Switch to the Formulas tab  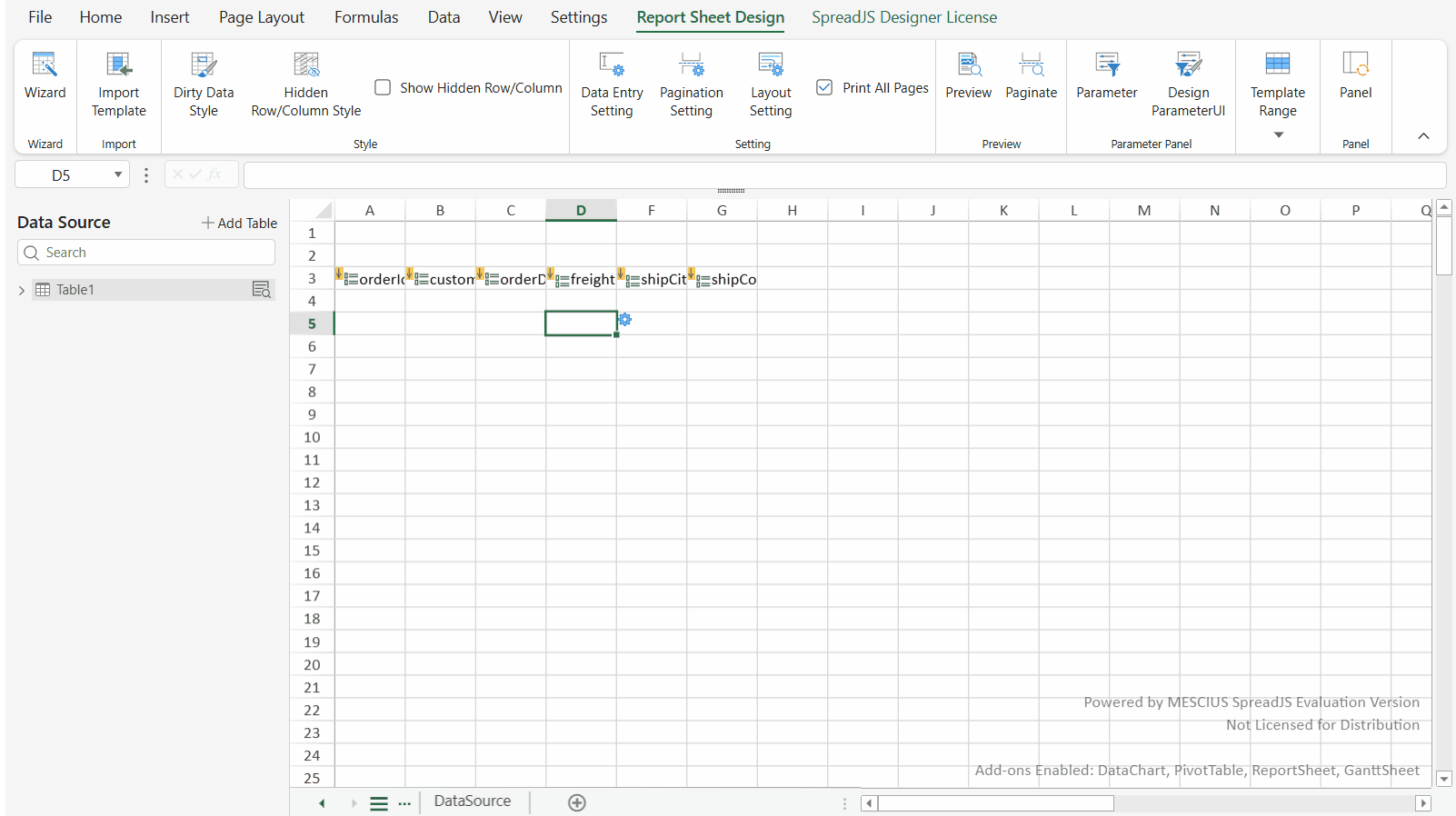click(x=365, y=17)
